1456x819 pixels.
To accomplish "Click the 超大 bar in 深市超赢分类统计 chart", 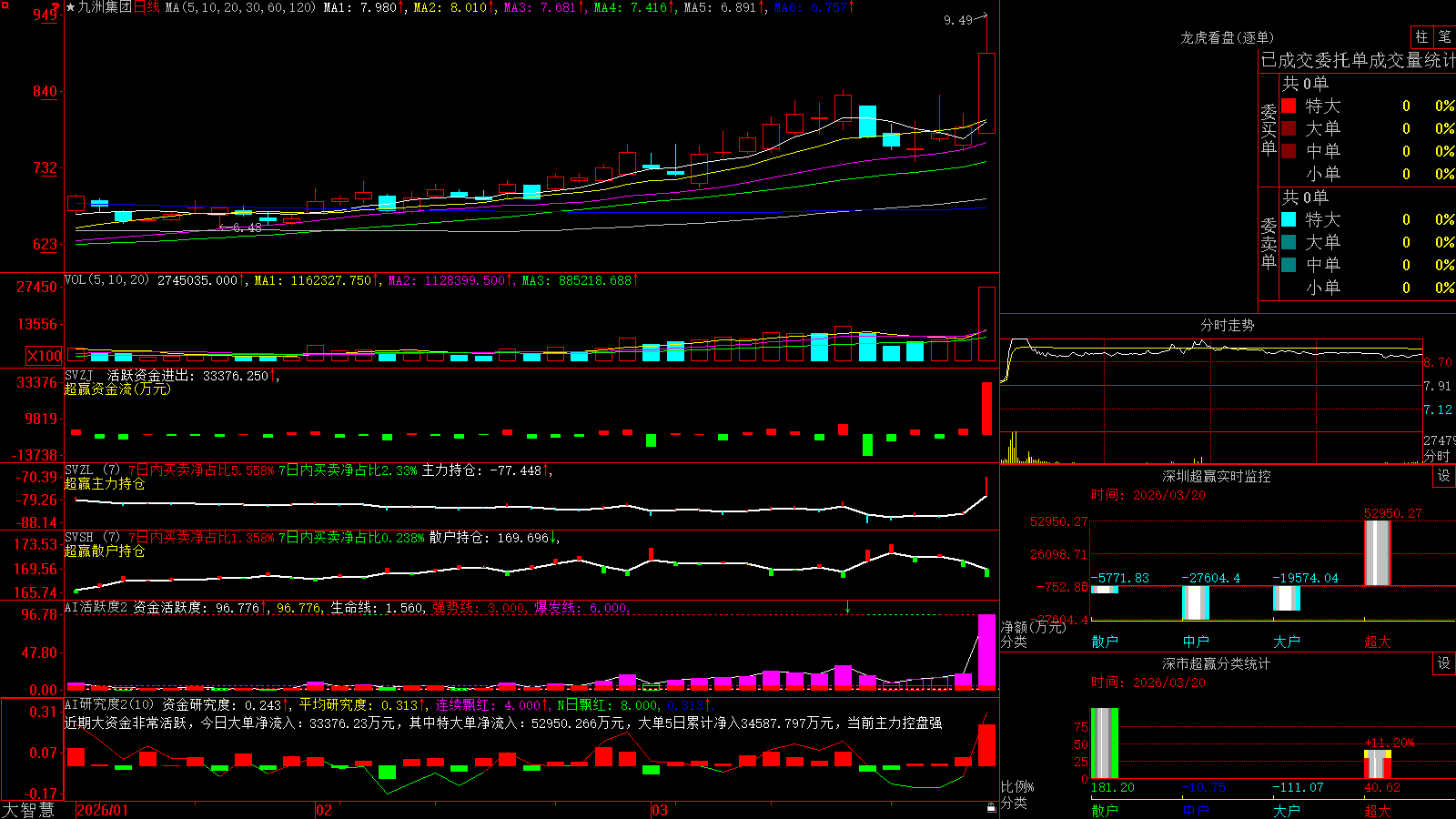I will 1378,764.
